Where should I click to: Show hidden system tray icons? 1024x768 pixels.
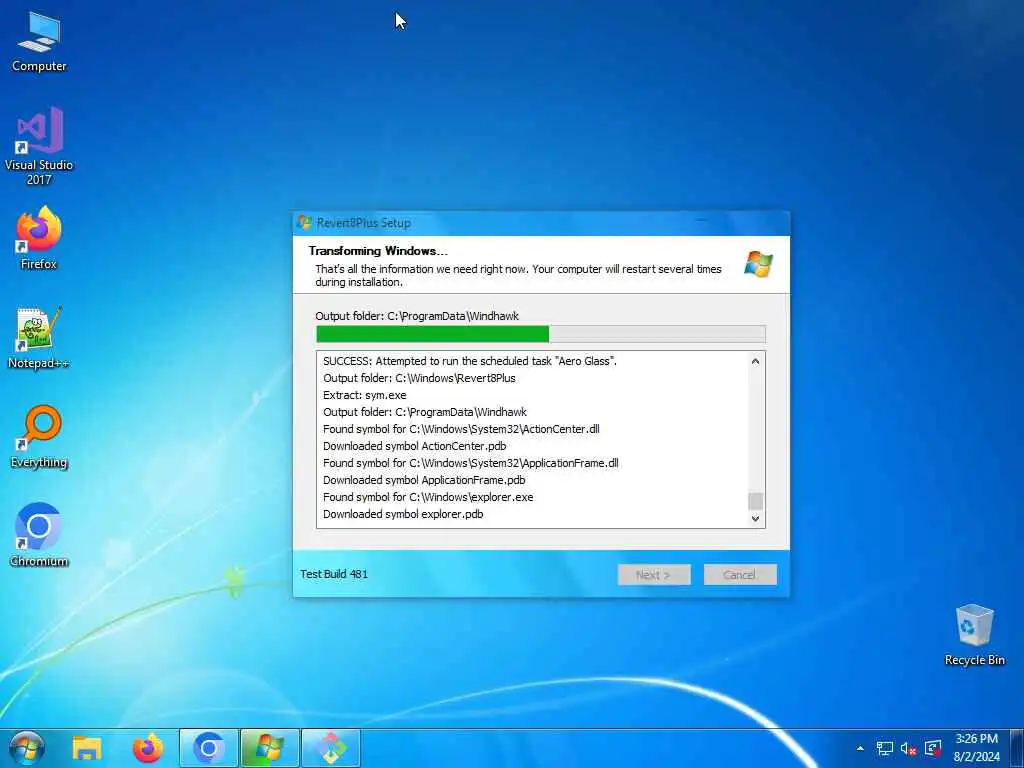point(860,748)
